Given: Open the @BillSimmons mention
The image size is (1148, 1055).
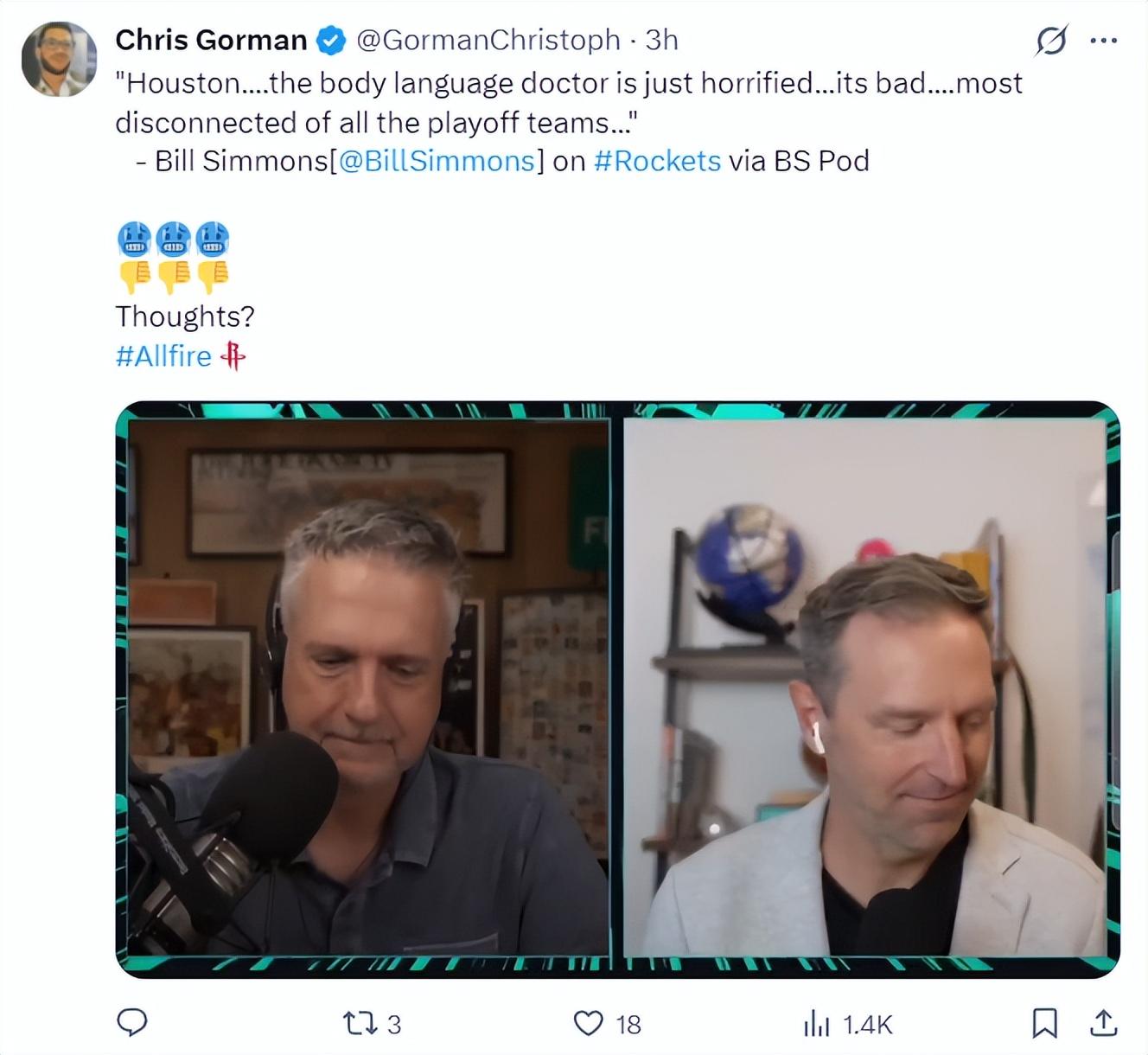Looking at the screenshot, I should coord(437,161).
